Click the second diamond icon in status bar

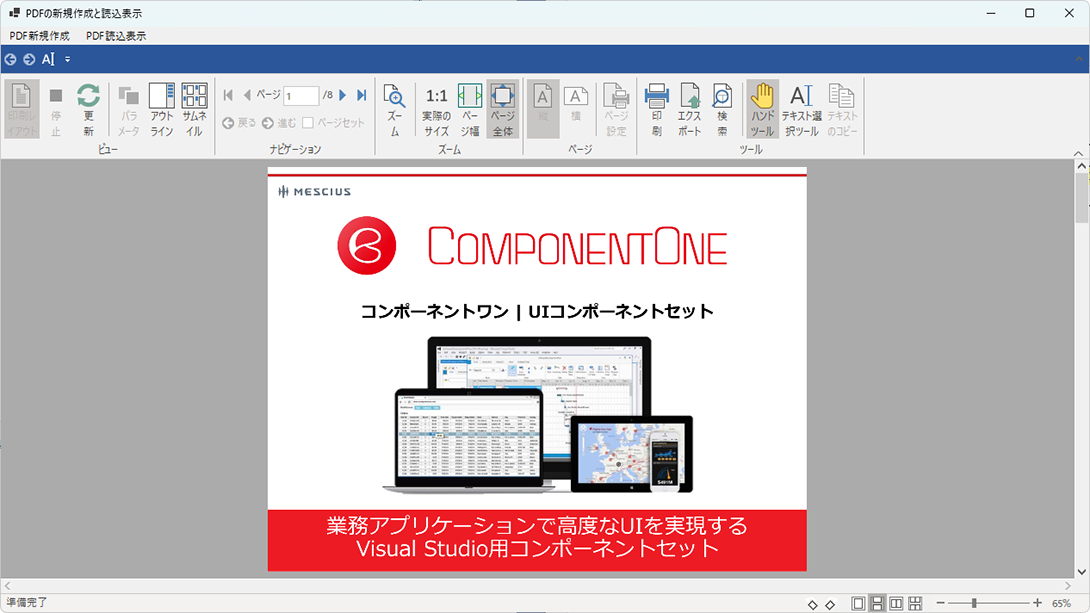click(x=830, y=604)
